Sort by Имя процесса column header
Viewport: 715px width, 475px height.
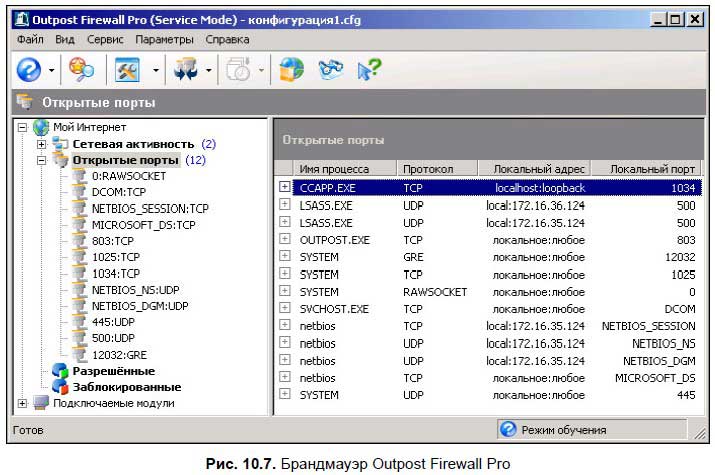[x=335, y=169]
